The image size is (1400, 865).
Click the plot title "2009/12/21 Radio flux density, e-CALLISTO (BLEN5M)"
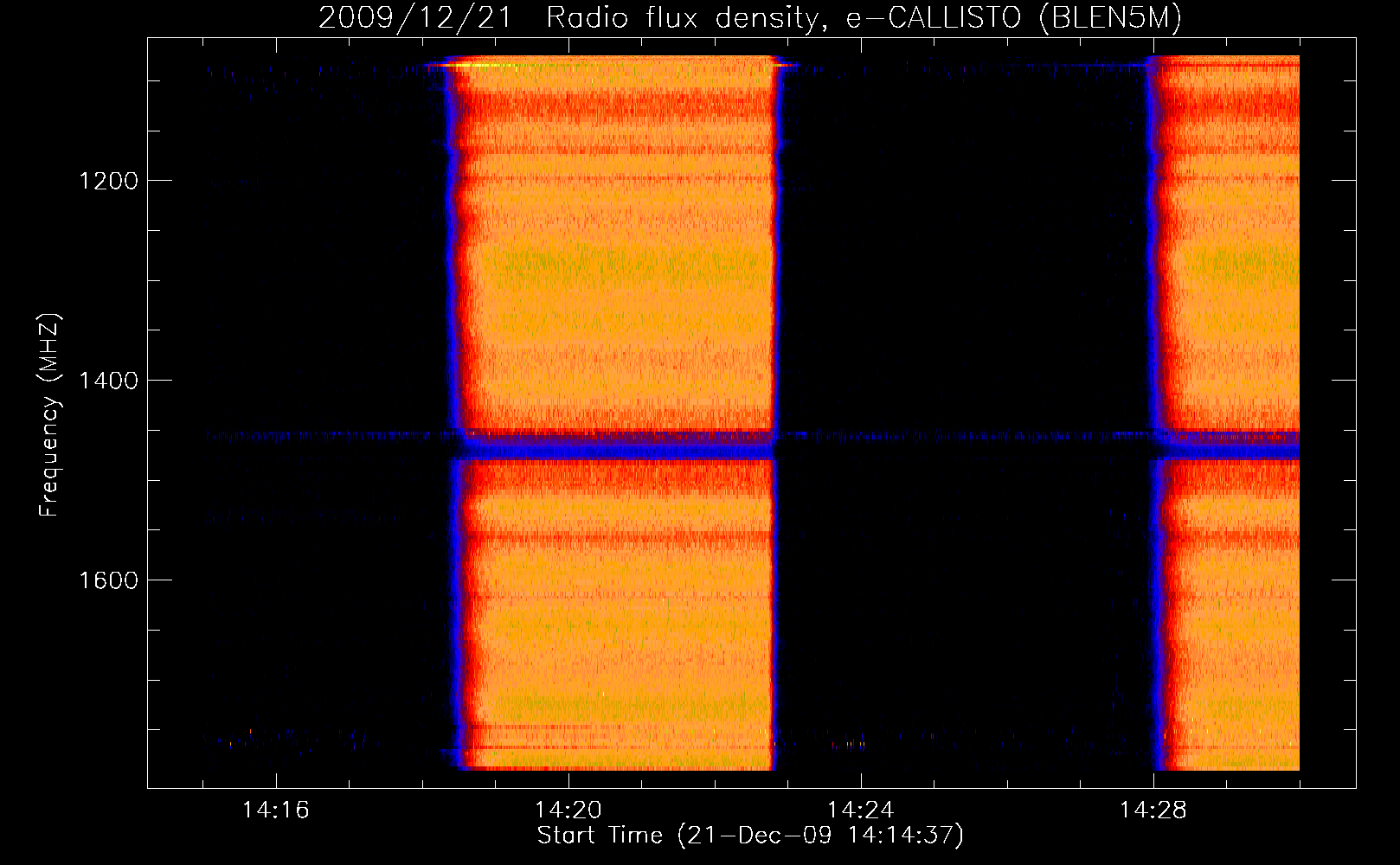click(750, 18)
